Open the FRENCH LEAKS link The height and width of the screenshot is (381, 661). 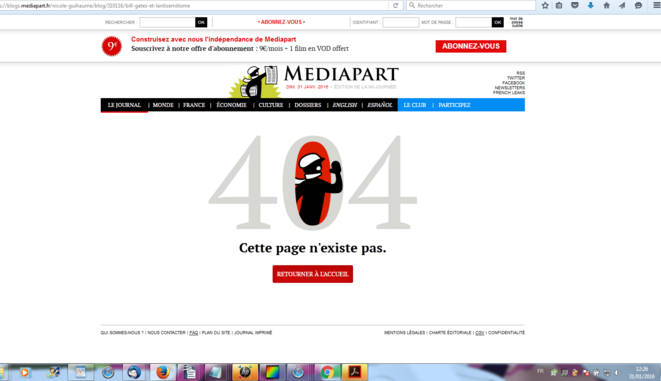coord(509,93)
